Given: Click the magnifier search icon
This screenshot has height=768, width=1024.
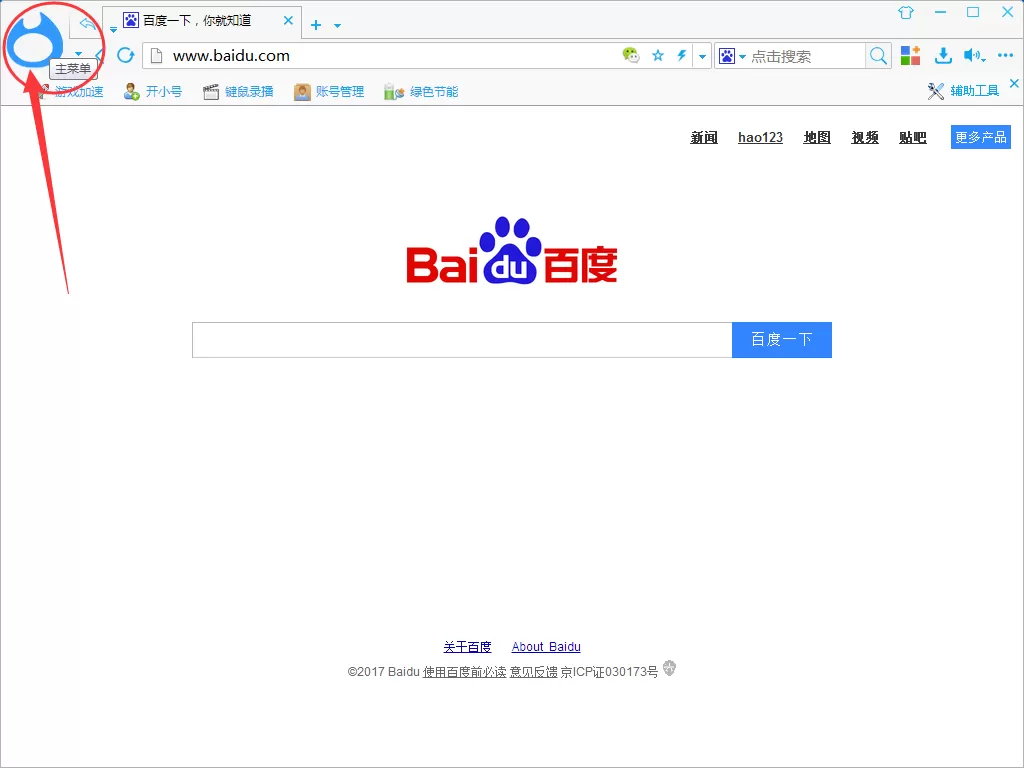Looking at the screenshot, I should pyautogui.click(x=878, y=56).
